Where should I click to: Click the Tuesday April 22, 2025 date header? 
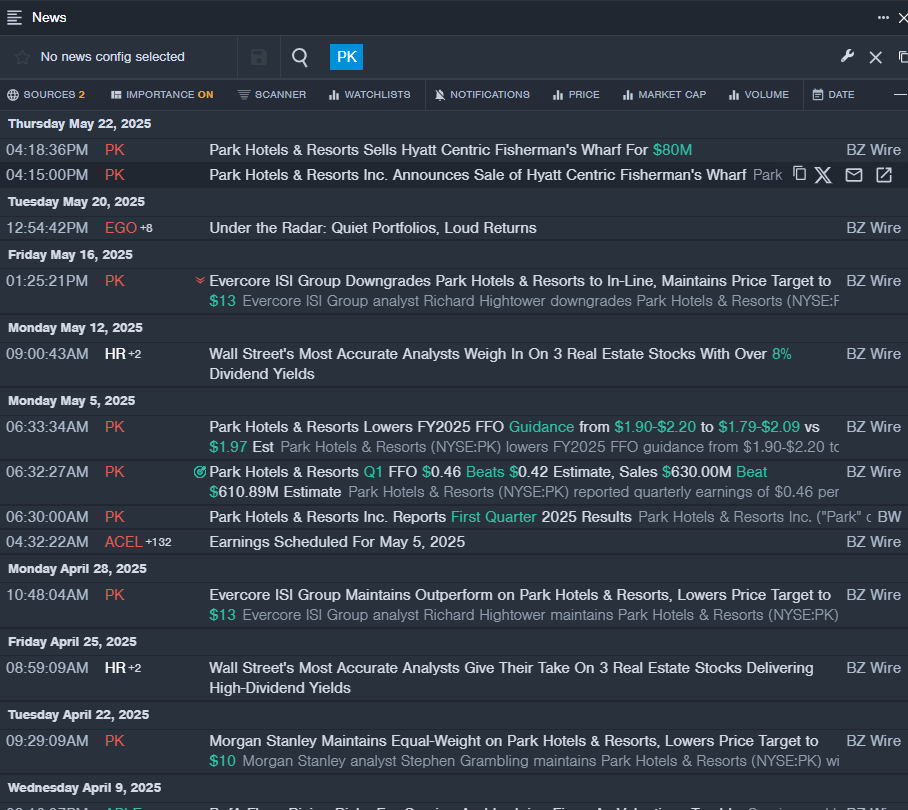coord(78,714)
